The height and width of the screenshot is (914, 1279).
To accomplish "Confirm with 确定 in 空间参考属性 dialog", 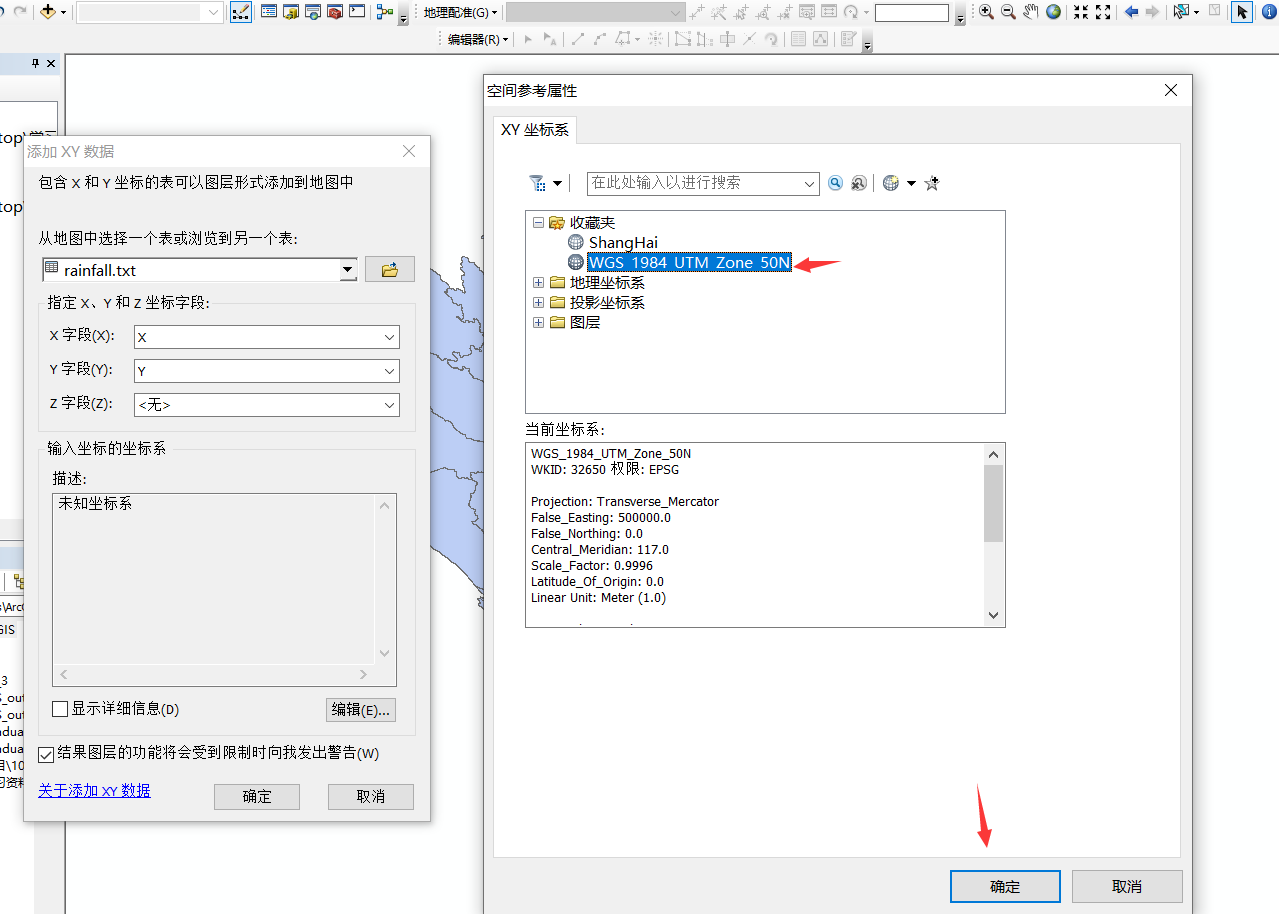I will click(x=1005, y=886).
